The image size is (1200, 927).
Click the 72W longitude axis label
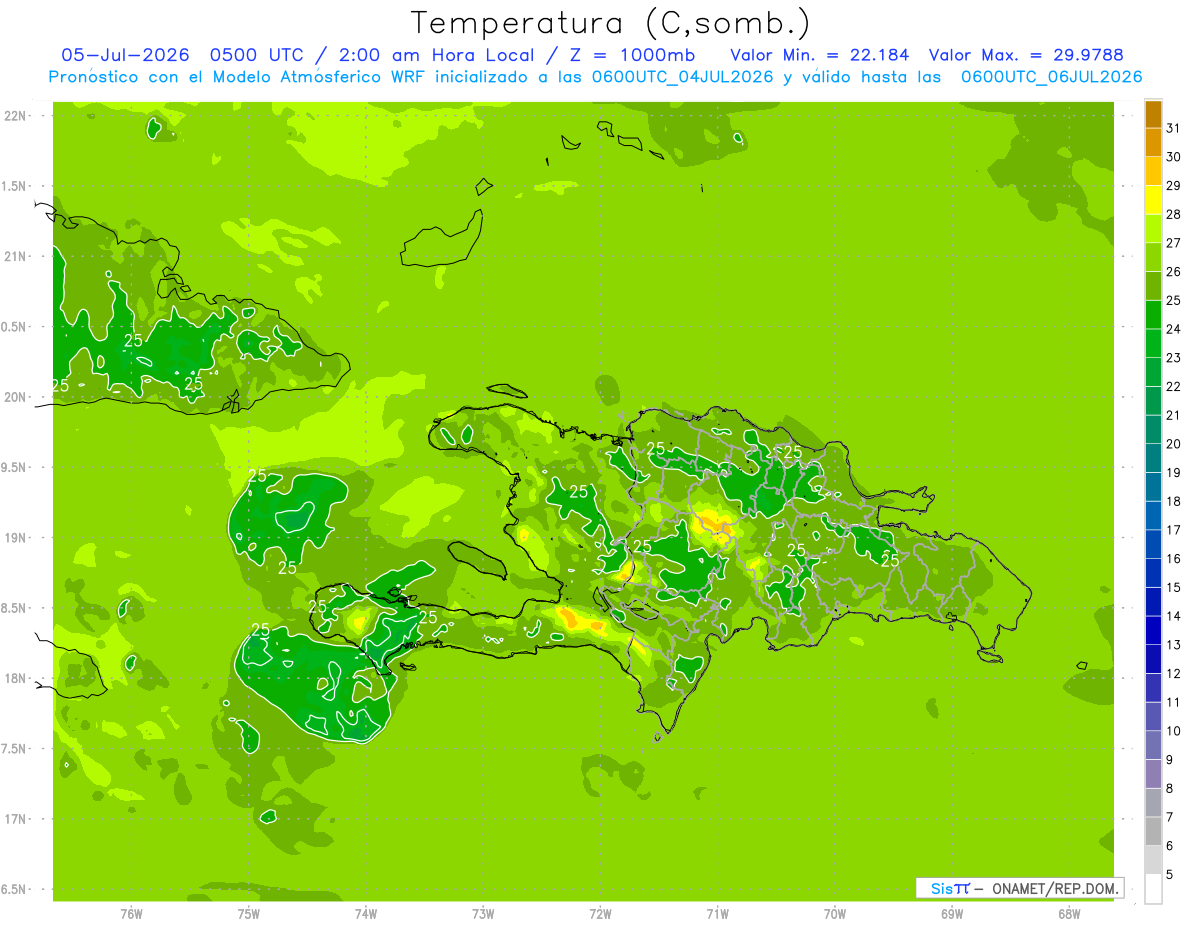click(x=600, y=913)
